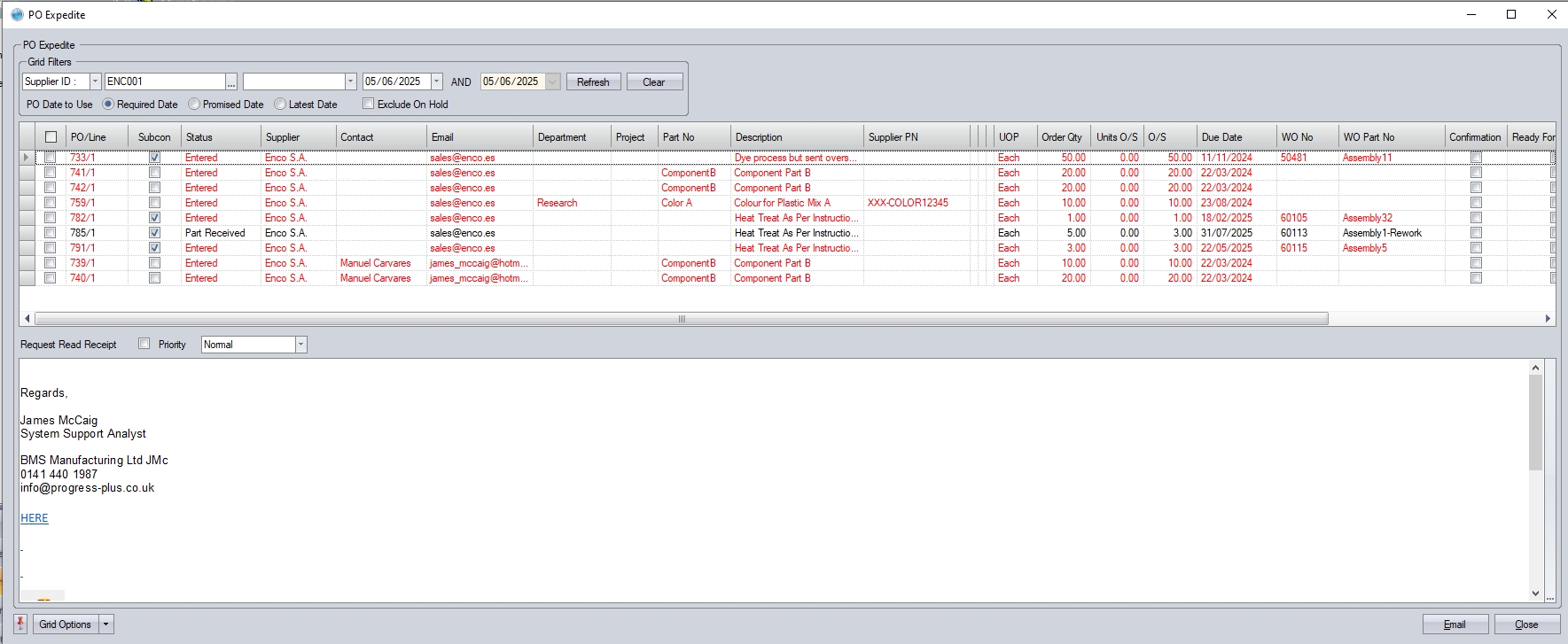
Task: Click the grid horizontal scrollbar thumb
Action: (681, 319)
